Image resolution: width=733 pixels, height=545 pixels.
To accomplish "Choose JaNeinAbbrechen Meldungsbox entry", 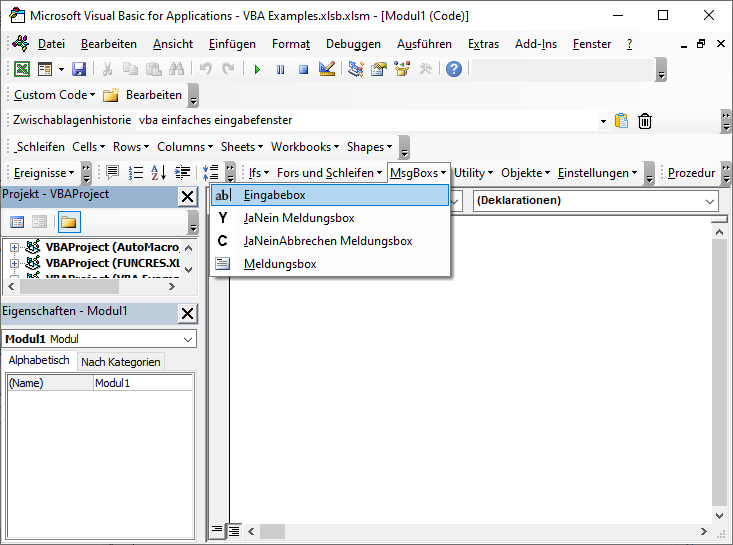I will coord(330,241).
